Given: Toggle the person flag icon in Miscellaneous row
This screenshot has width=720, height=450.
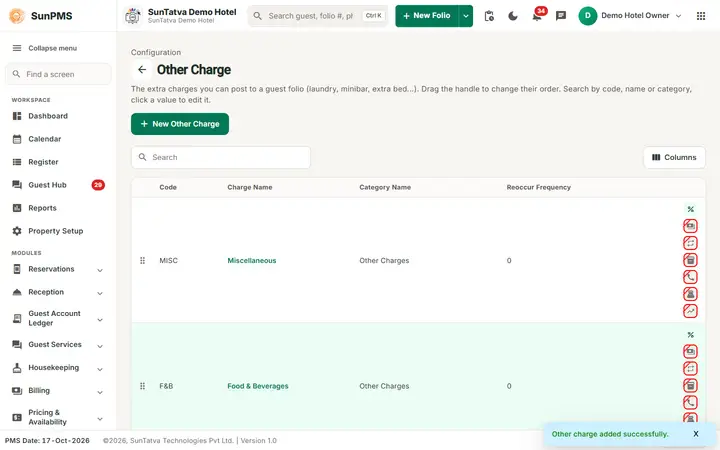Looking at the screenshot, I should tap(690, 294).
